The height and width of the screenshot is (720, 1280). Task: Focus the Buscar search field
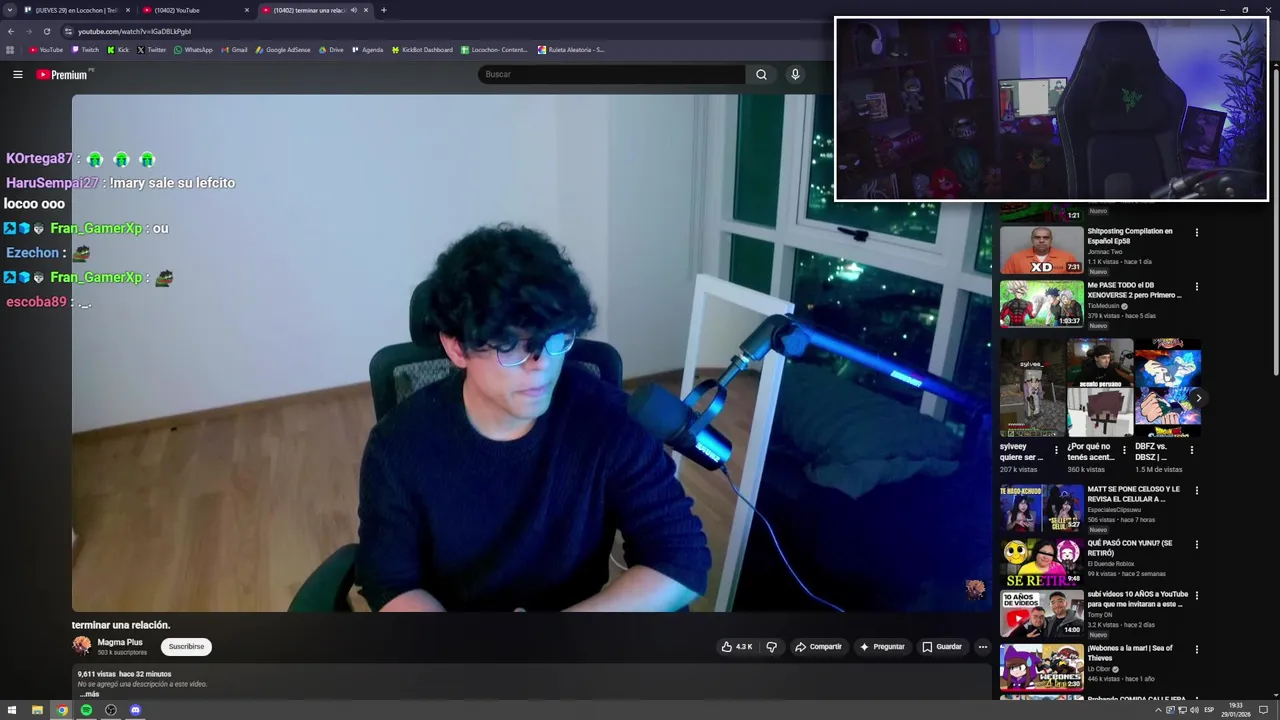pos(612,74)
